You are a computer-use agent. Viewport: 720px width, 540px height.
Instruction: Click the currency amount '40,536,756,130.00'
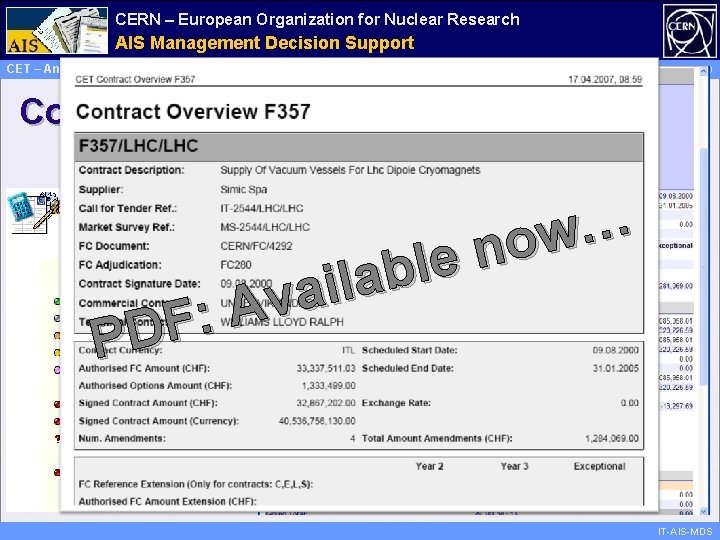317,421
